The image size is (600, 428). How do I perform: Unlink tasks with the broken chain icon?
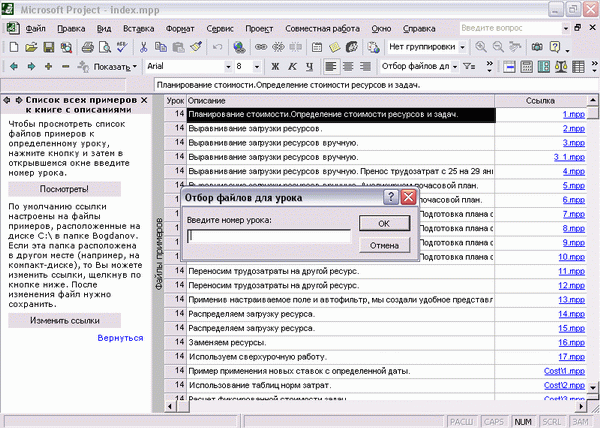(x=278, y=47)
